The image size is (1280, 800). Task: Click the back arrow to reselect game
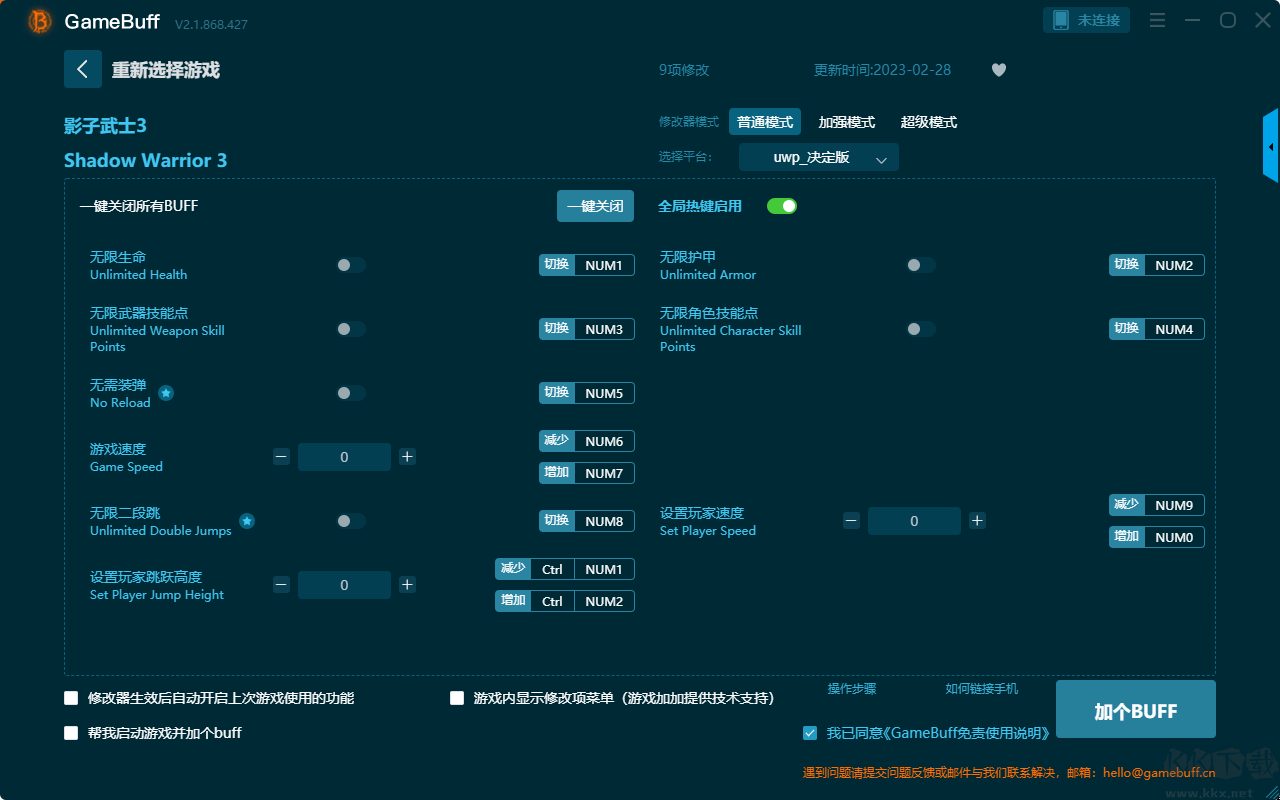pos(83,69)
